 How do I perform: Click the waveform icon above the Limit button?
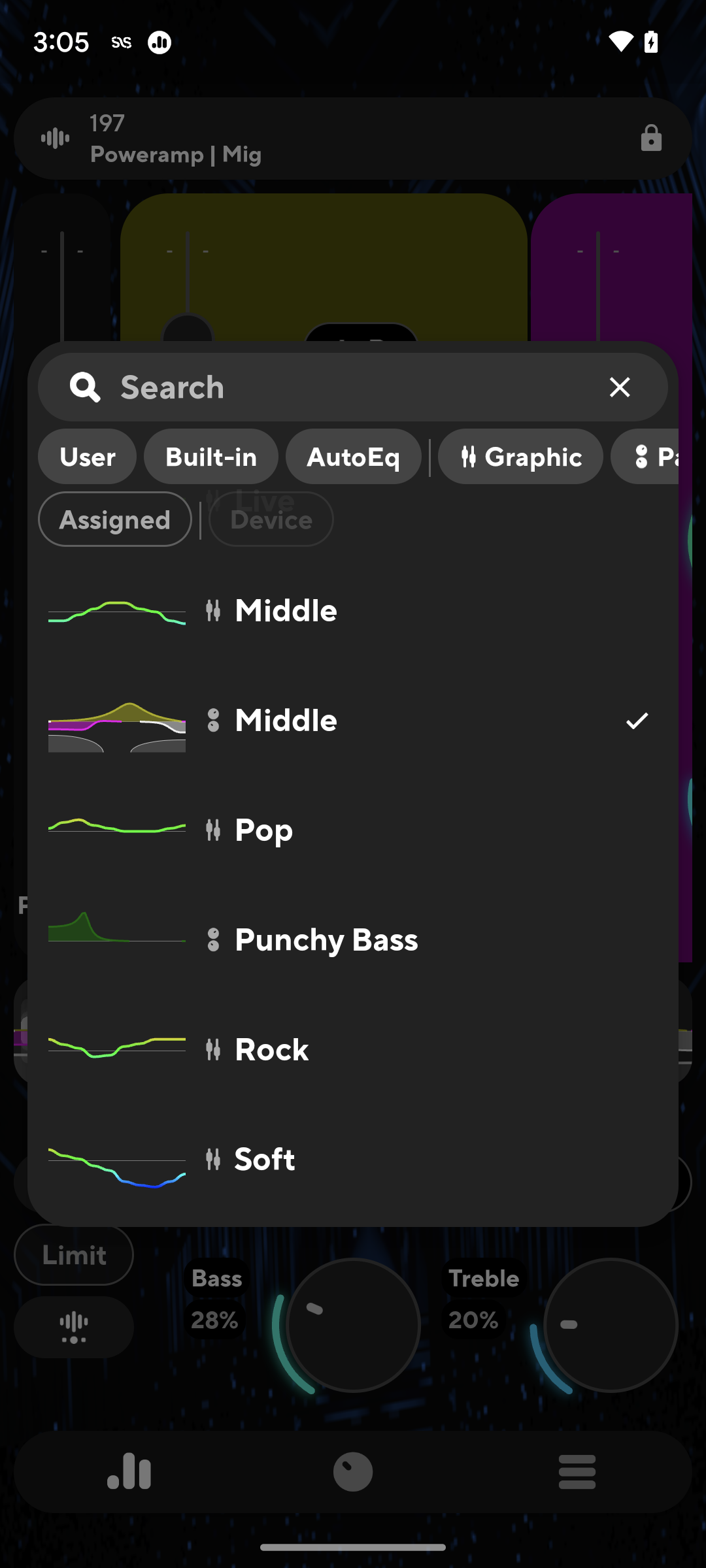pyautogui.click(x=73, y=1326)
